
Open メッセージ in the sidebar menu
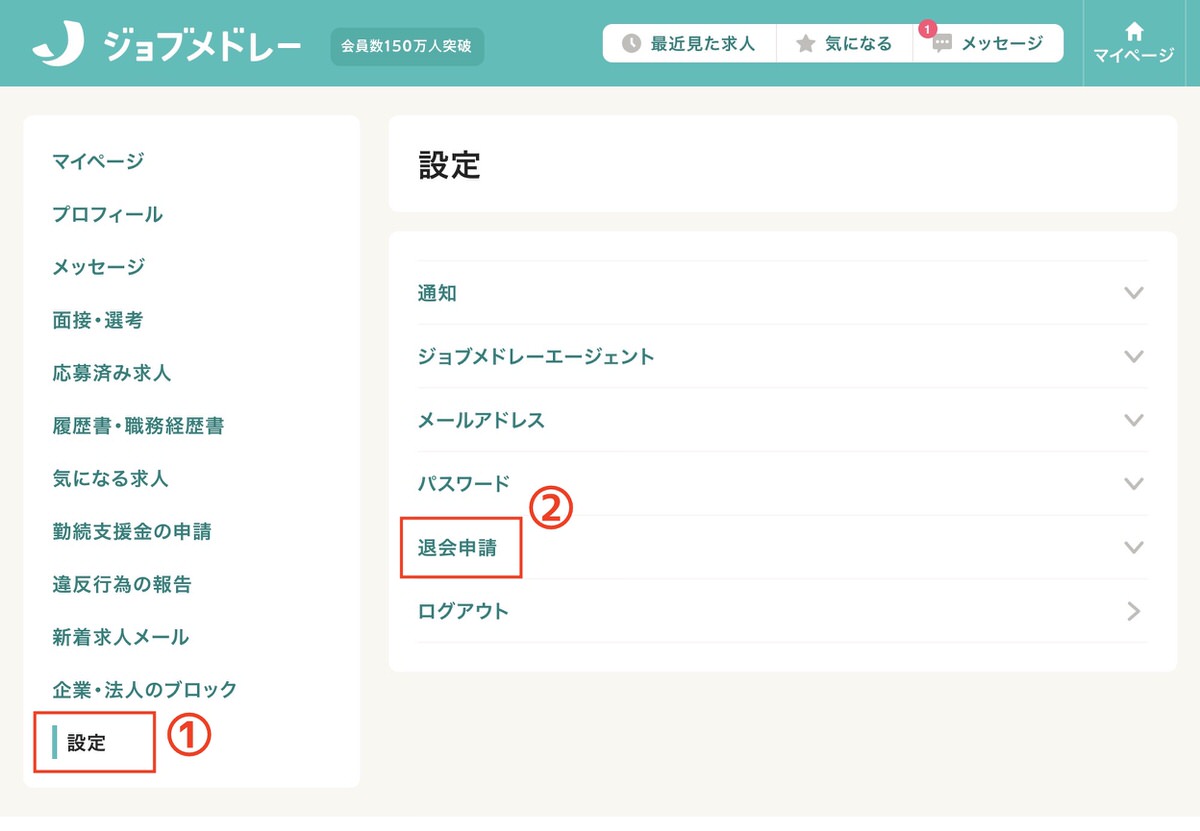pos(98,267)
